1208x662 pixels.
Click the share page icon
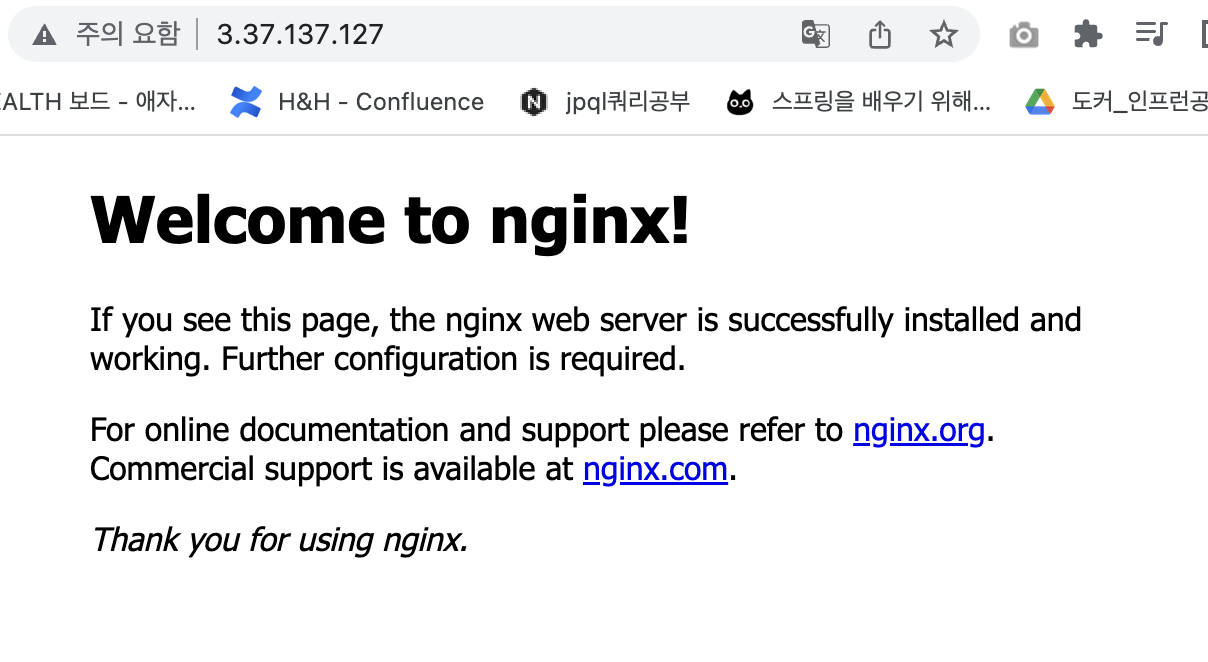pos(879,35)
